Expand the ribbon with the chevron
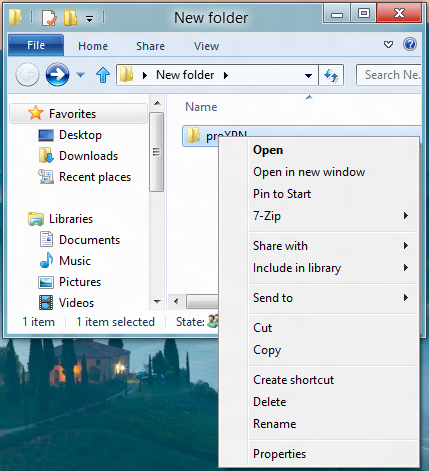 pos(388,44)
